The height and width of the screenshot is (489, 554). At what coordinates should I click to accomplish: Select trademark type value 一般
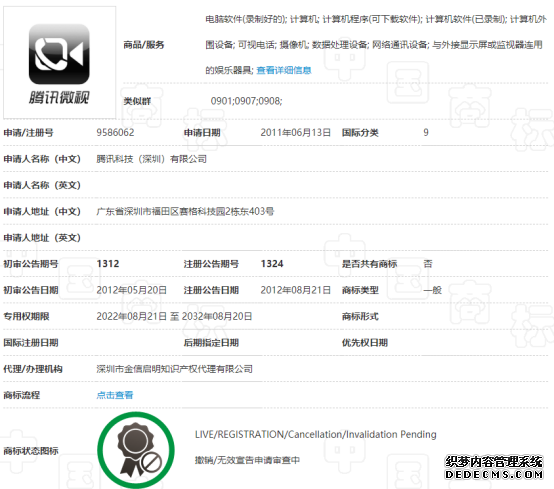click(x=432, y=290)
